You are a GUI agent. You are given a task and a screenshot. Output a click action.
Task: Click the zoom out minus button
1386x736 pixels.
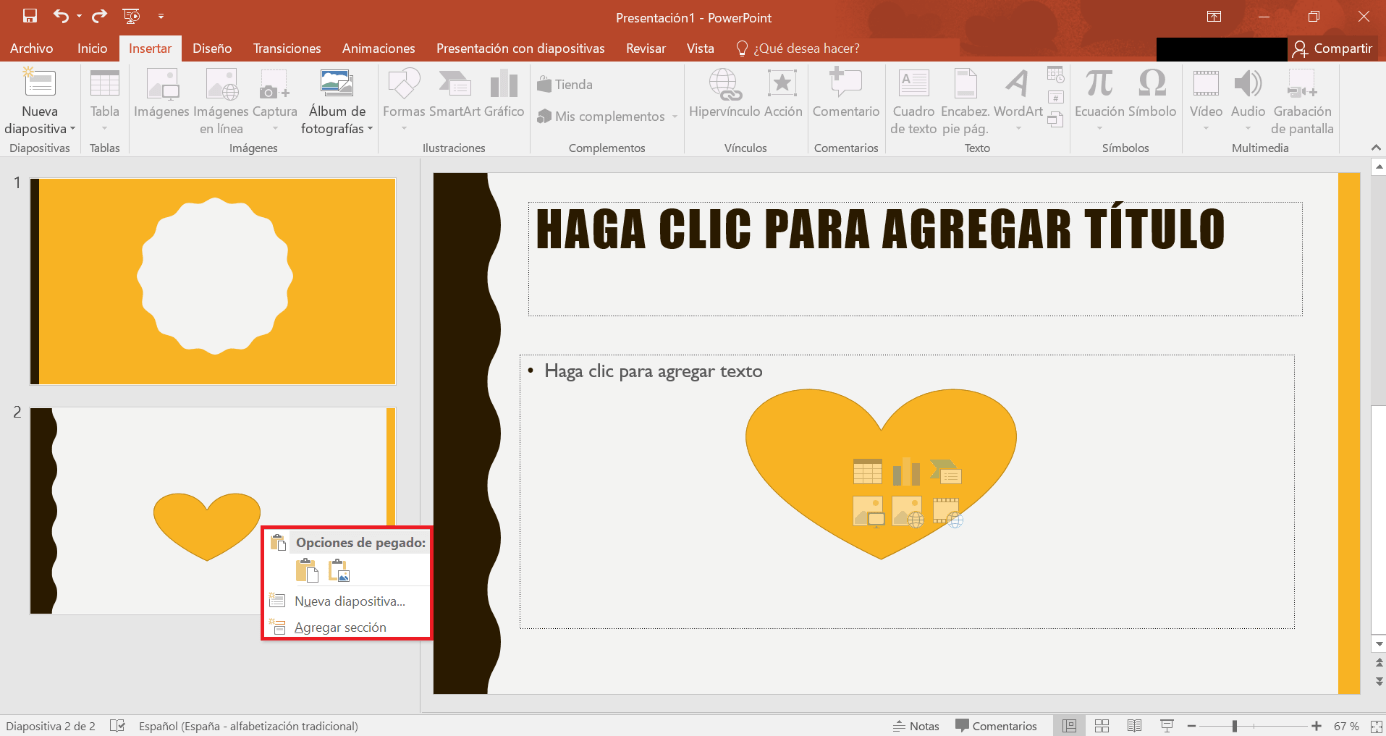click(x=1192, y=726)
